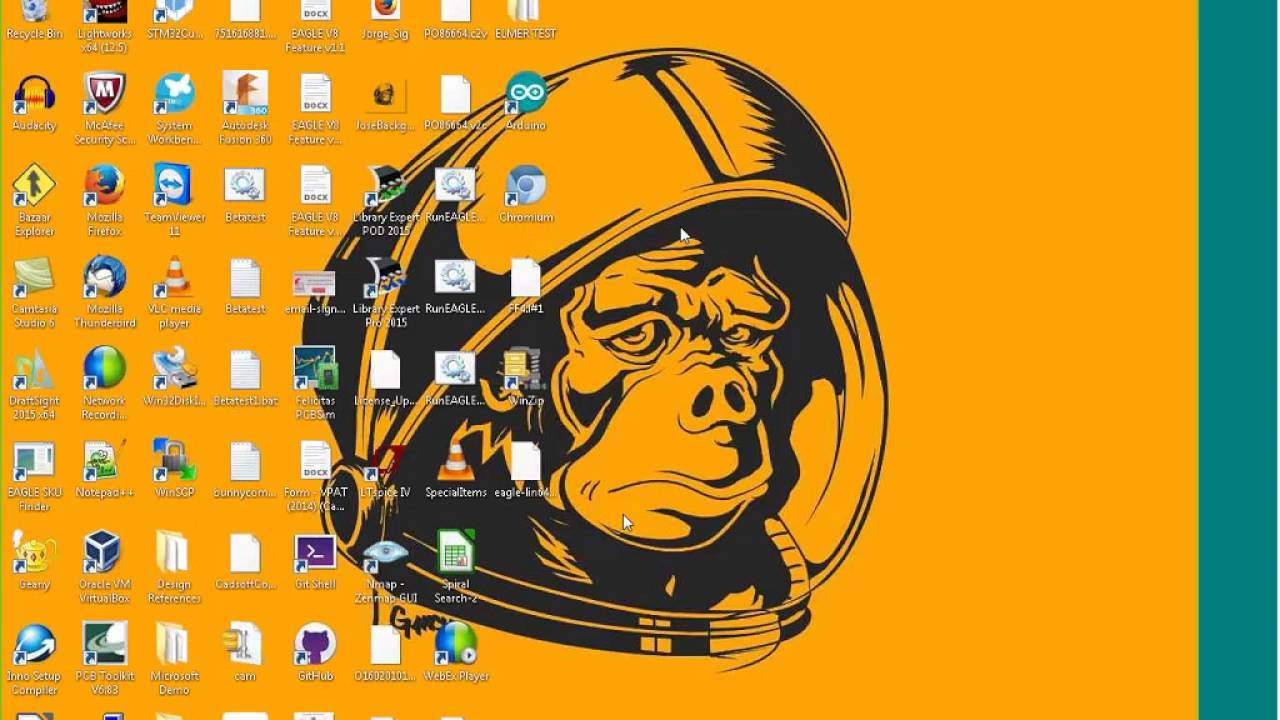Select the email-sign file icon
This screenshot has width=1280, height=720.
coord(315,284)
